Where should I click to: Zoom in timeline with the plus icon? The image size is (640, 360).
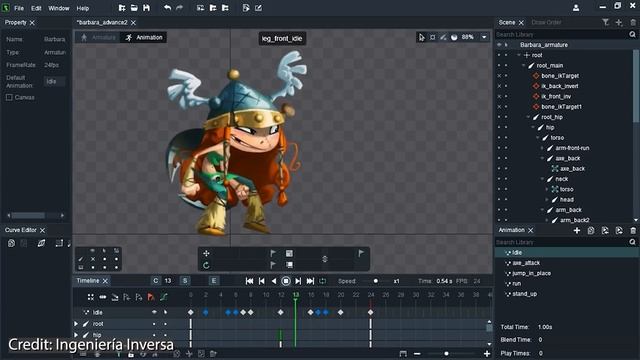487,353
